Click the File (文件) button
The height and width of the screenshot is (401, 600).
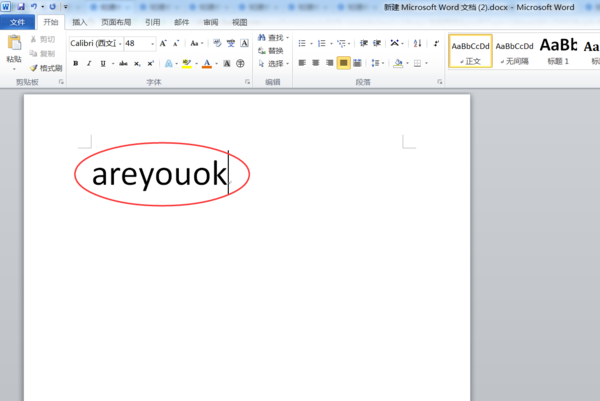(x=17, y=21)
